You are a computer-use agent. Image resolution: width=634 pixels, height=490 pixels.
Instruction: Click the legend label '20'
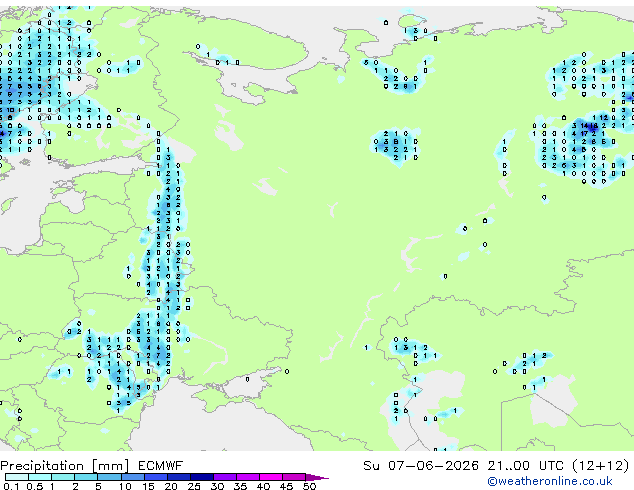pos(171,486)
